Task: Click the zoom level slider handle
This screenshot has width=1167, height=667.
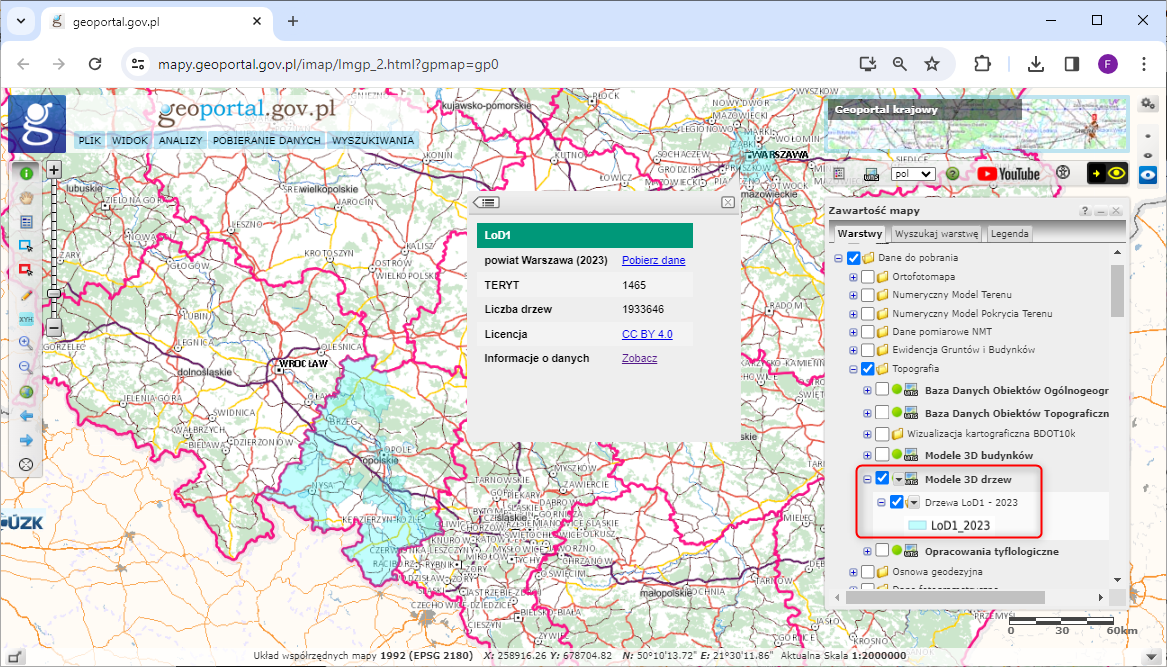Action: pos(54,293)
